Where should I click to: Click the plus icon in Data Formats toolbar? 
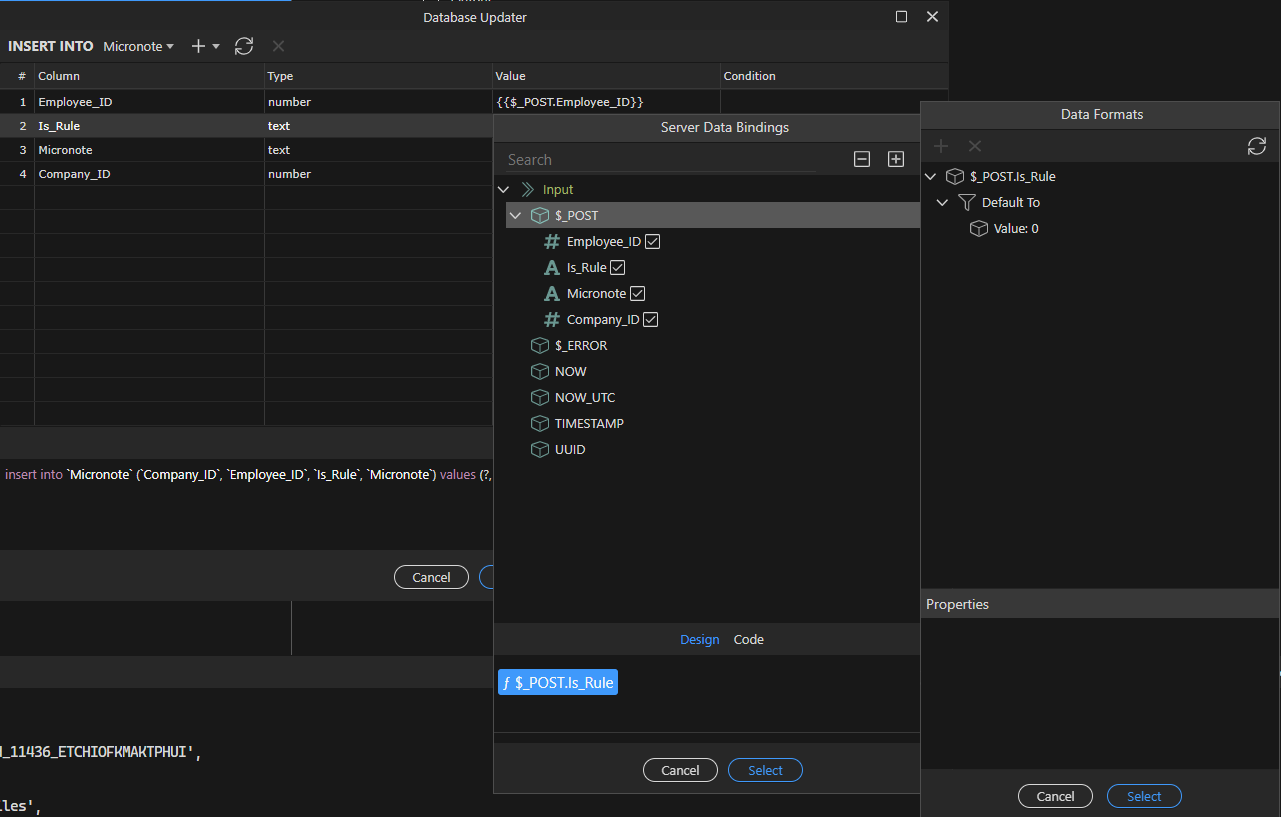[x=941, y=146]
